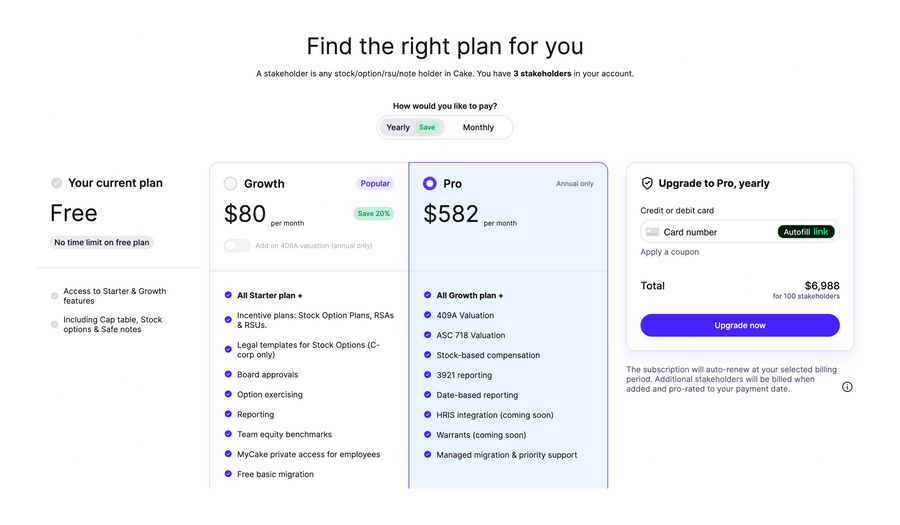
Task: Switch billing to Monthly
Action: pos(478,127)
